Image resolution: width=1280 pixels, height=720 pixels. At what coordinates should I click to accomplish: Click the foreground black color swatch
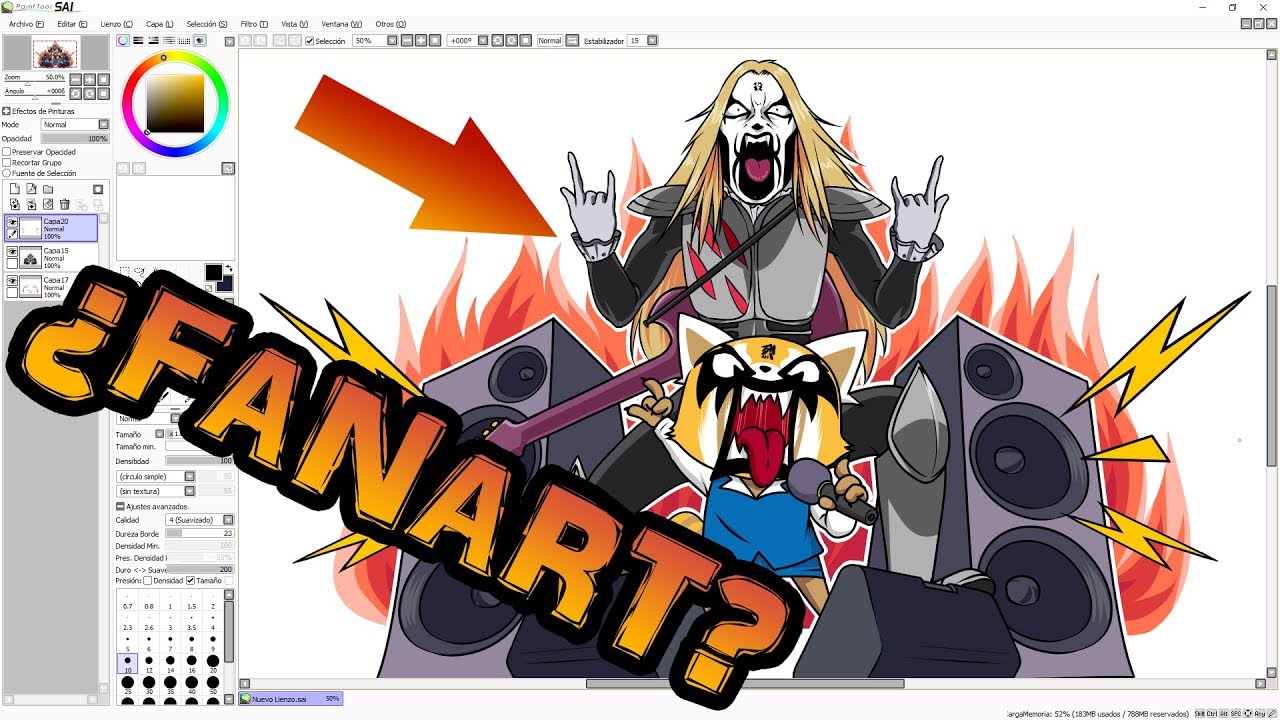214,272
